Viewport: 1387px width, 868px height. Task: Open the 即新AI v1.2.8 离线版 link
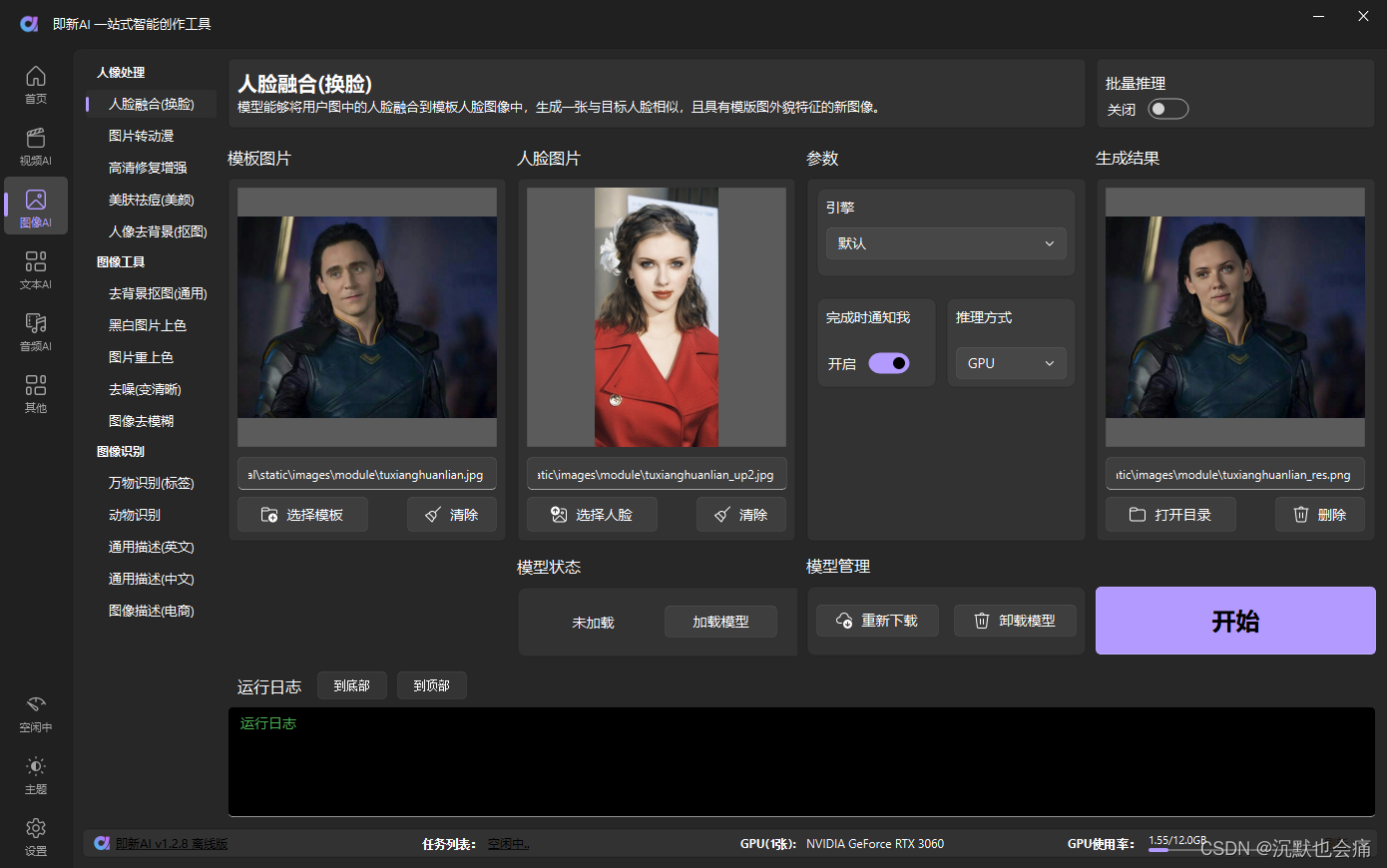point(172,844)
